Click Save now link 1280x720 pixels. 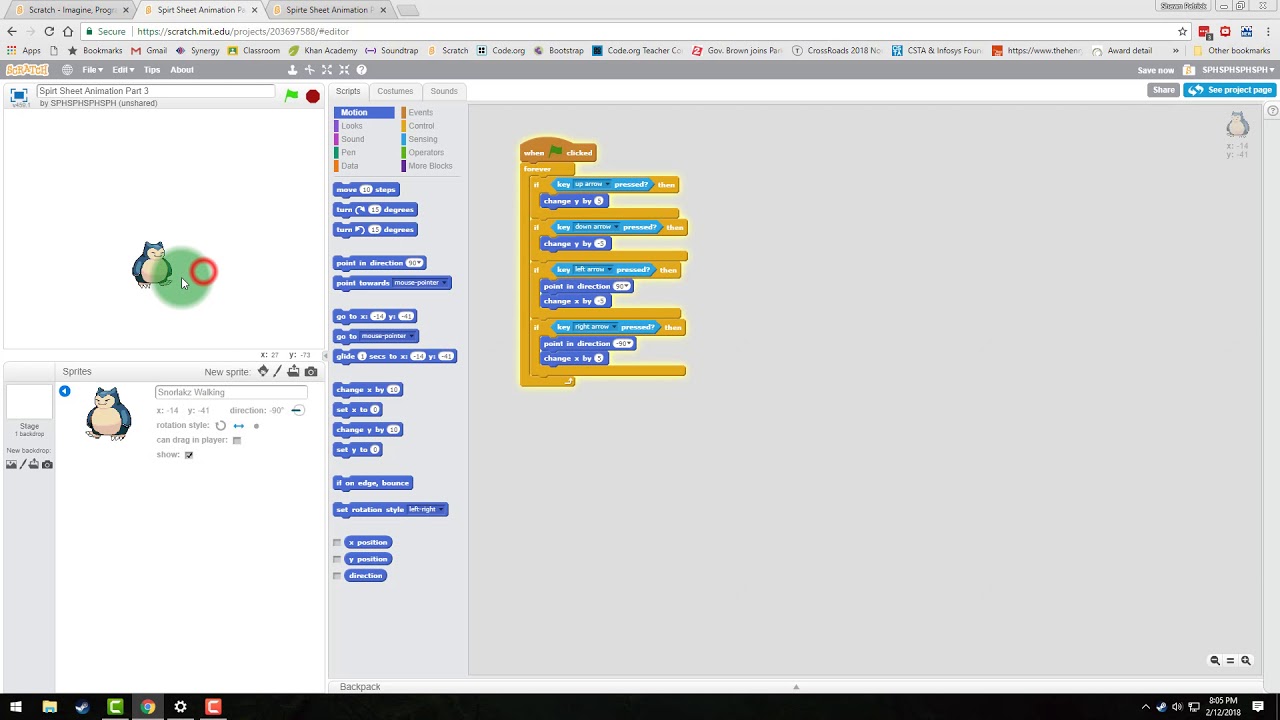click(1156, 70)
